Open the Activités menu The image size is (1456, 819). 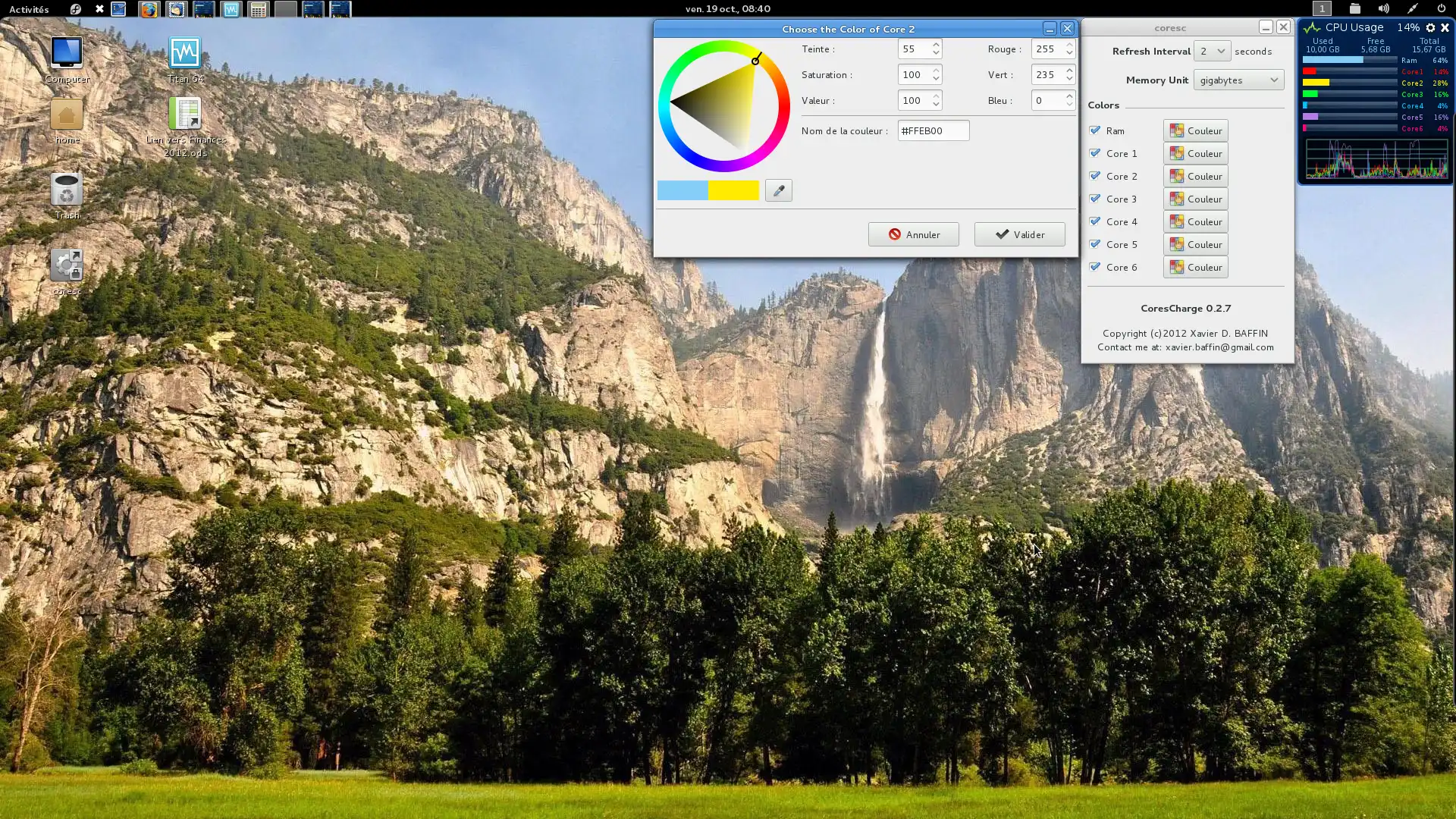tap(29, 9)
